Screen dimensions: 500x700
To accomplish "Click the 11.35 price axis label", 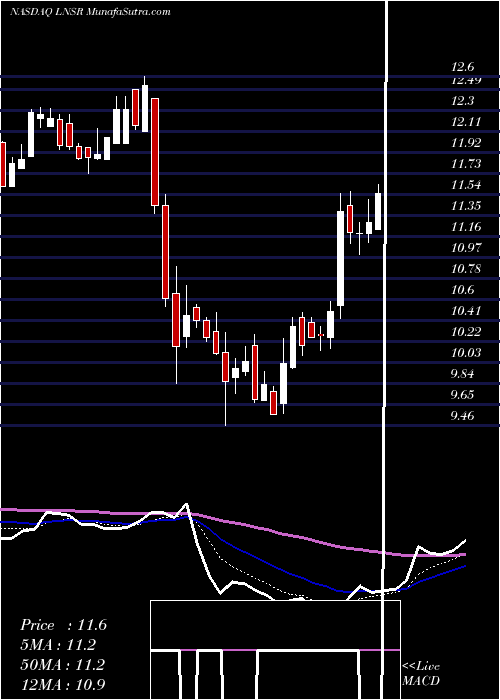I will click(x=466, y=206).
